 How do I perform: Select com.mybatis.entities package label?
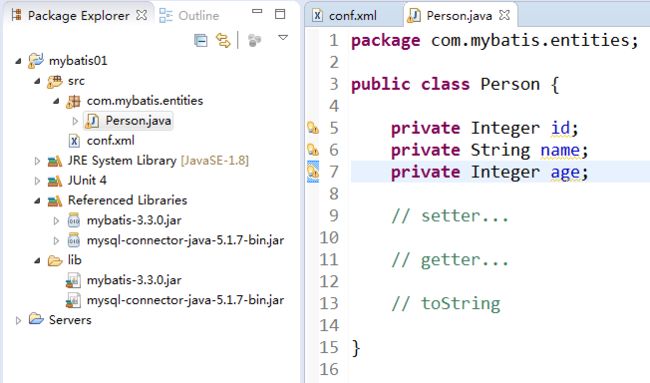(x=145, y=101)
